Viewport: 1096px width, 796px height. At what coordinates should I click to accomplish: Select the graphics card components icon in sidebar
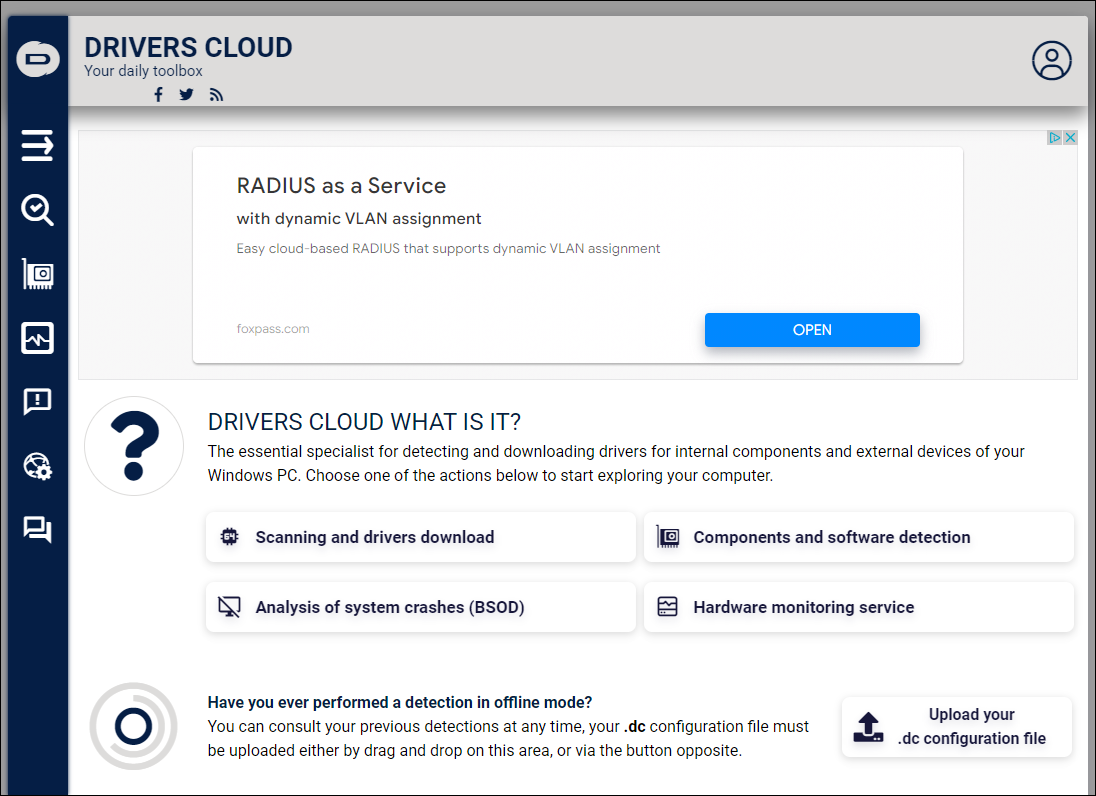[x=37, y=273]
